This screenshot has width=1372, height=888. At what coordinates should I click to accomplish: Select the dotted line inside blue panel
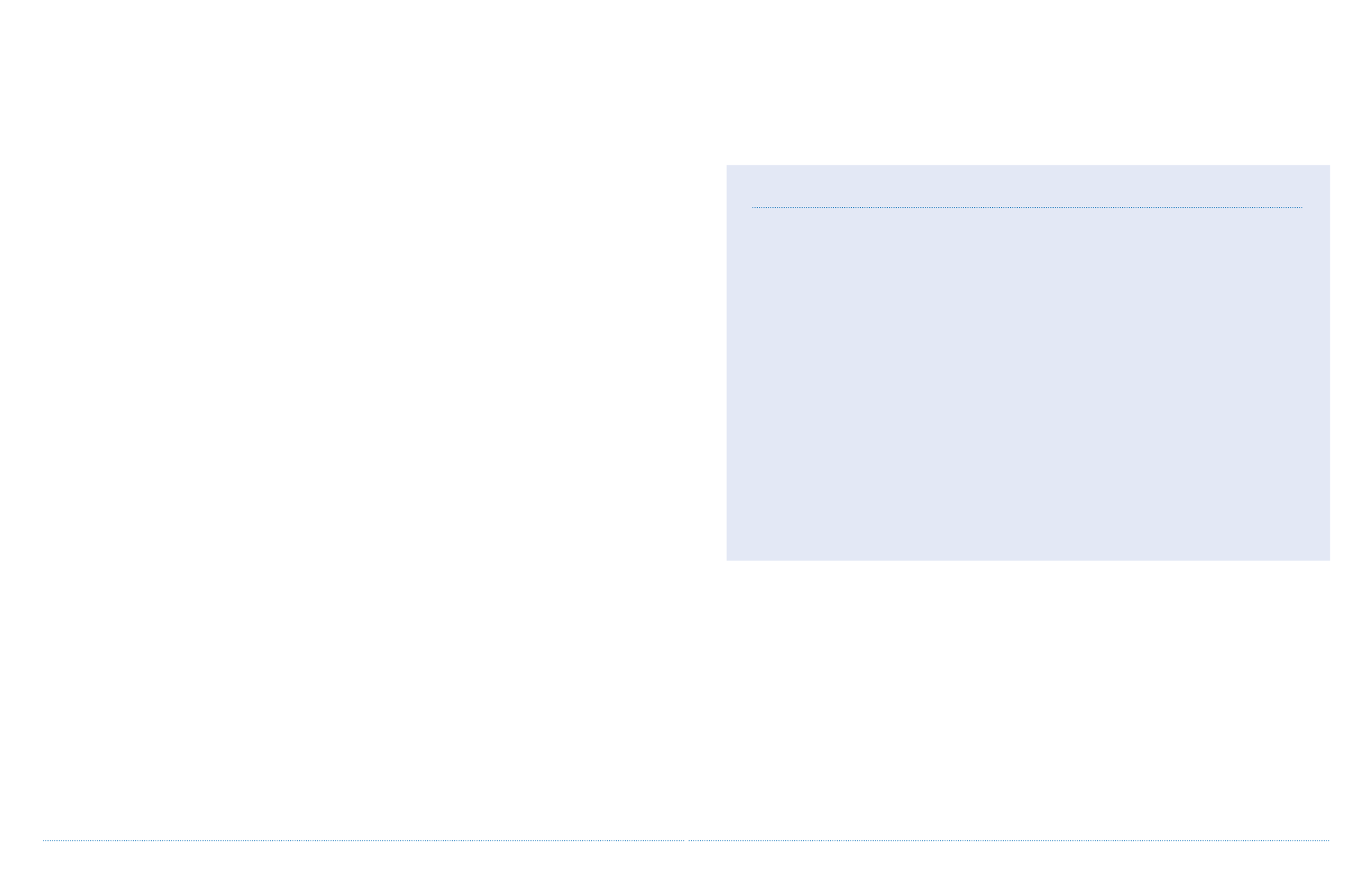(x=1027, y=208)
